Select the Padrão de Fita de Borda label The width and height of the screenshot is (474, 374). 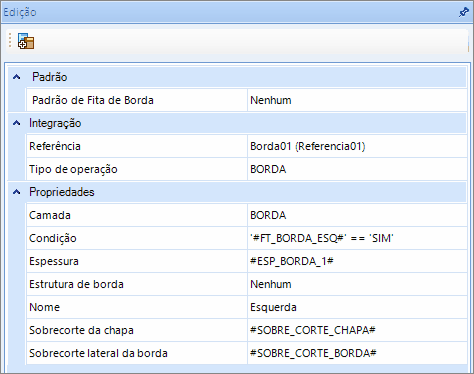[93, 100]
